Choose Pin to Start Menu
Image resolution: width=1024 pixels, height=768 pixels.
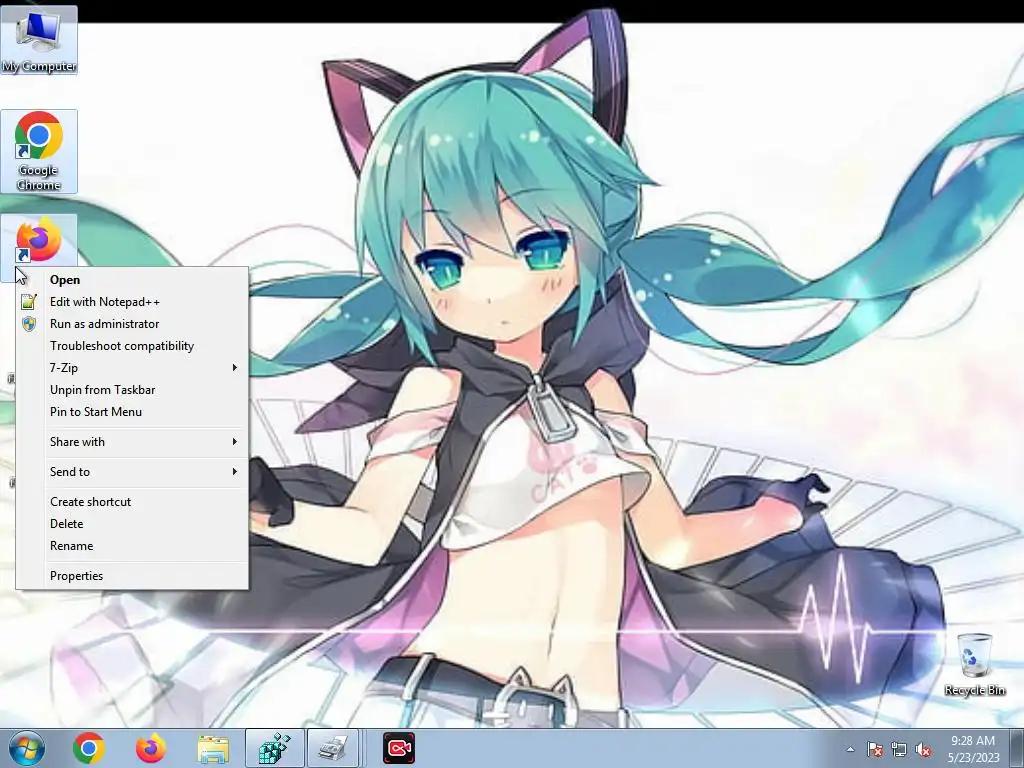pos(132,412)
